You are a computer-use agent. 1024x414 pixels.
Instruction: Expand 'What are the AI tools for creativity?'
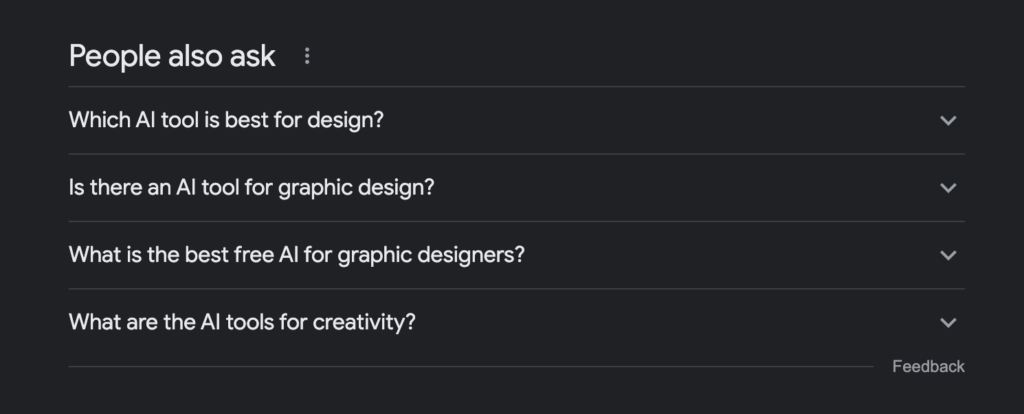[x=517, y=322]
